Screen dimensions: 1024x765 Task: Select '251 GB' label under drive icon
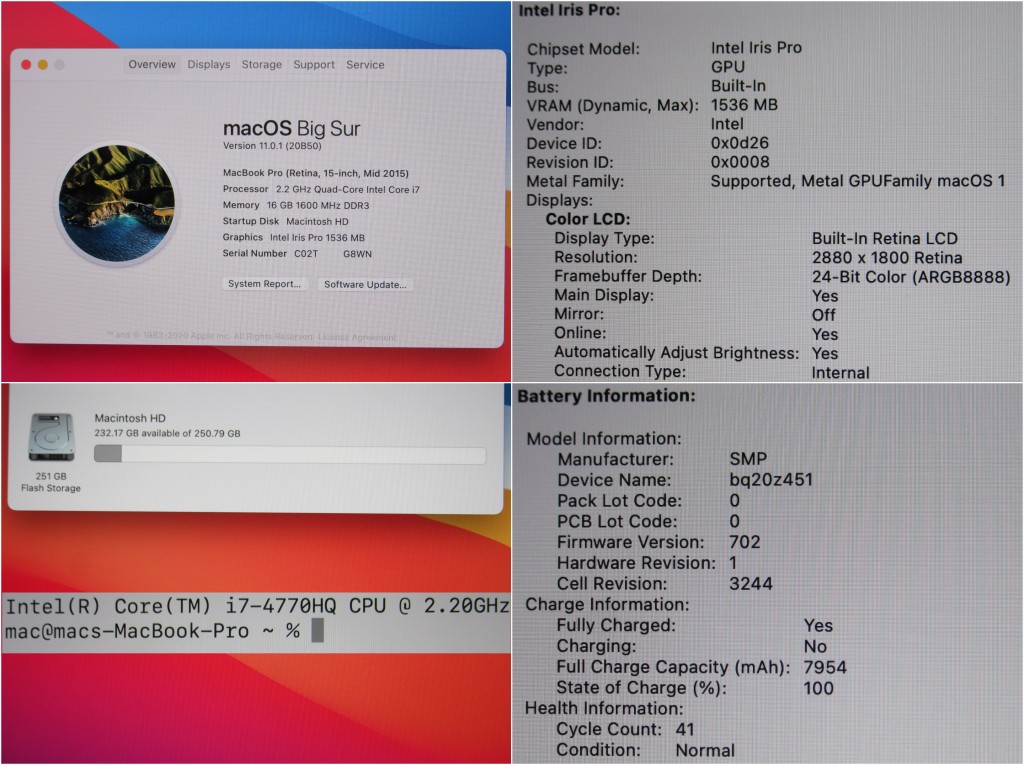(x=51, y=476)
